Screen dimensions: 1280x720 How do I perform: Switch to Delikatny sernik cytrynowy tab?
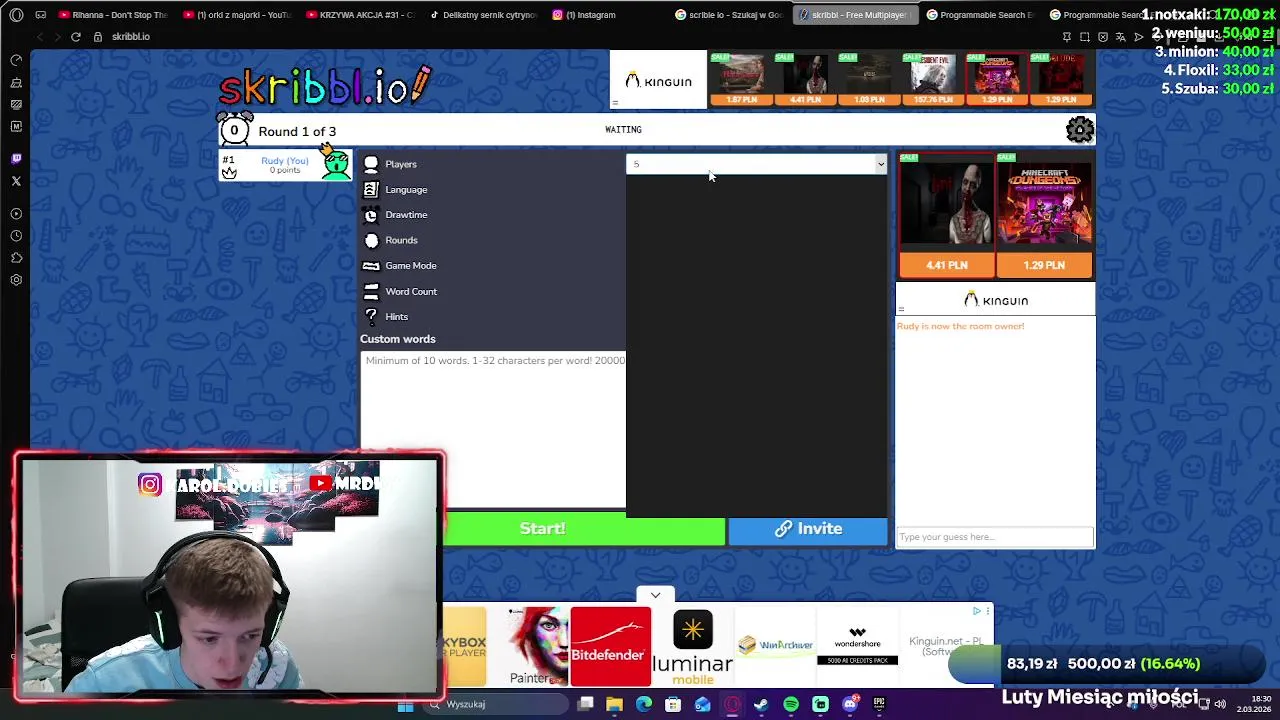(485, 15)
